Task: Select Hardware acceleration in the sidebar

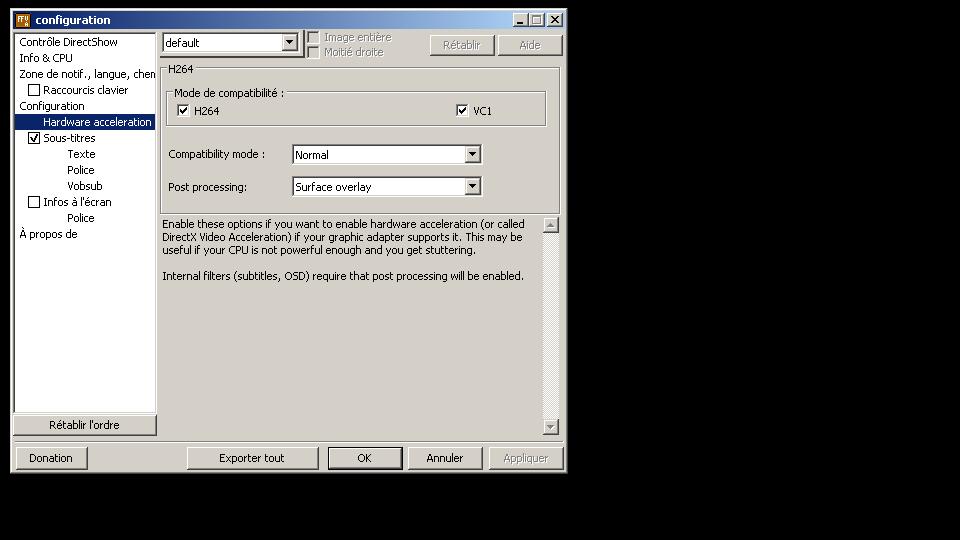Action: pyautogui.click(x=97, y=122)
